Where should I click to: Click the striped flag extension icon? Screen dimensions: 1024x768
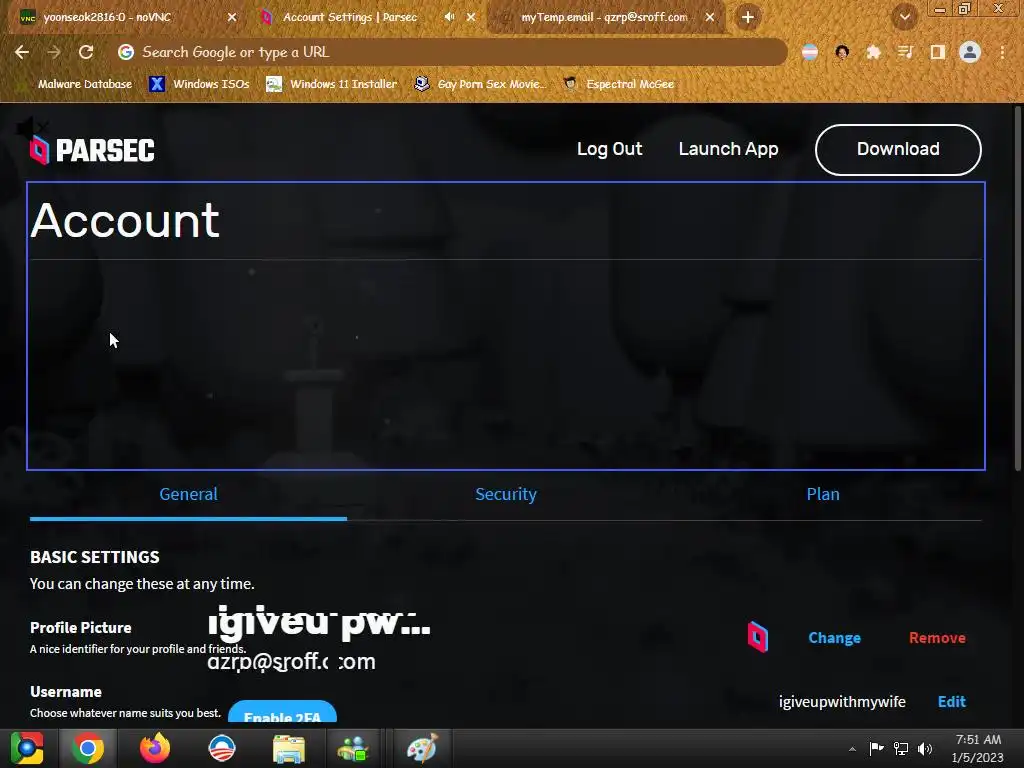(810, 52)
